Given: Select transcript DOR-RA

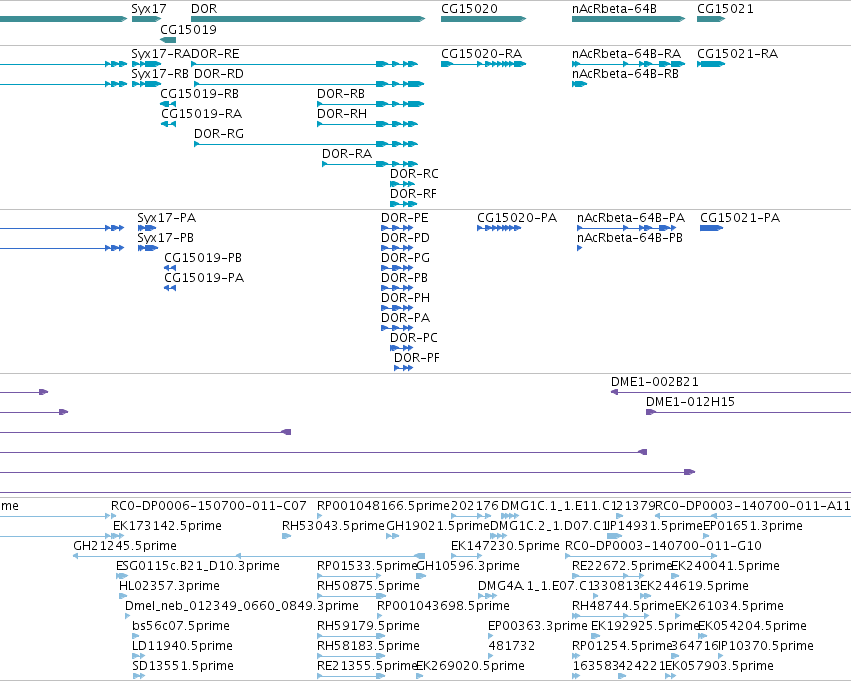Looking at the screenshot, I should coord(370,164).
